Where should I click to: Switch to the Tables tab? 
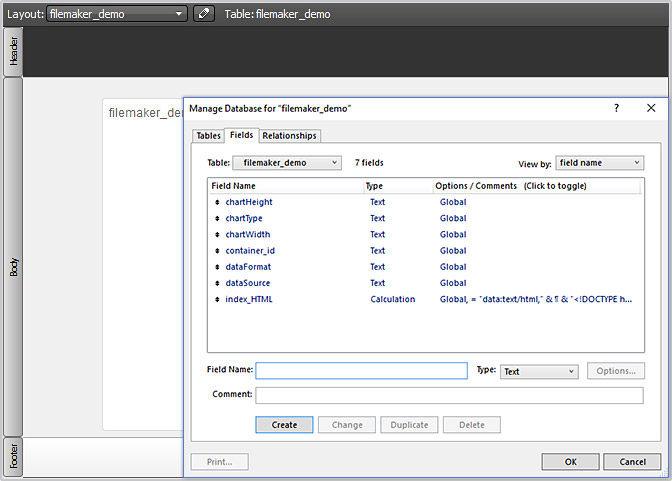(x=208, y=136)
